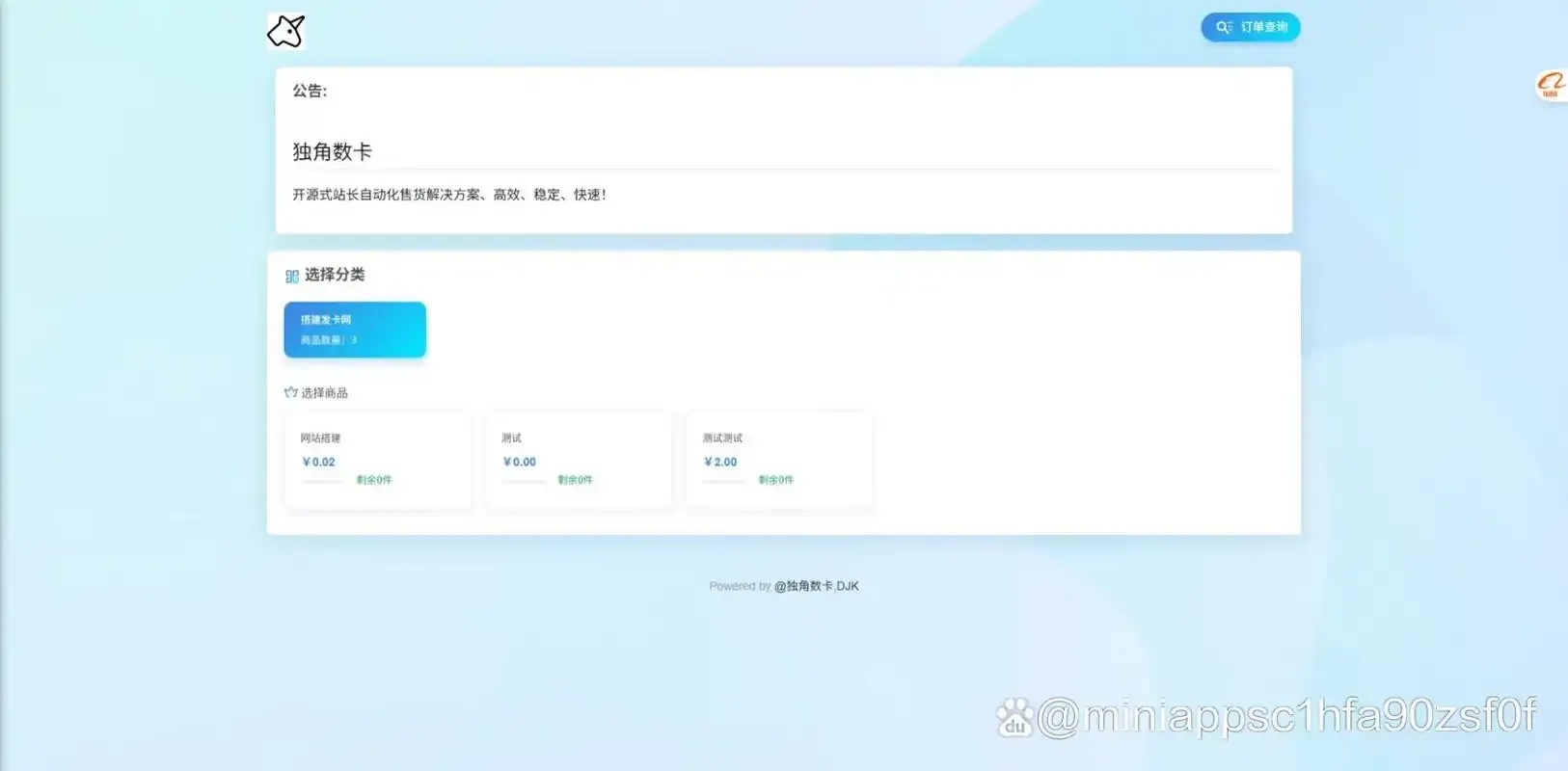Click the ¥2.00 price text
The image size is (1568, 771).
tap(720, 463)
